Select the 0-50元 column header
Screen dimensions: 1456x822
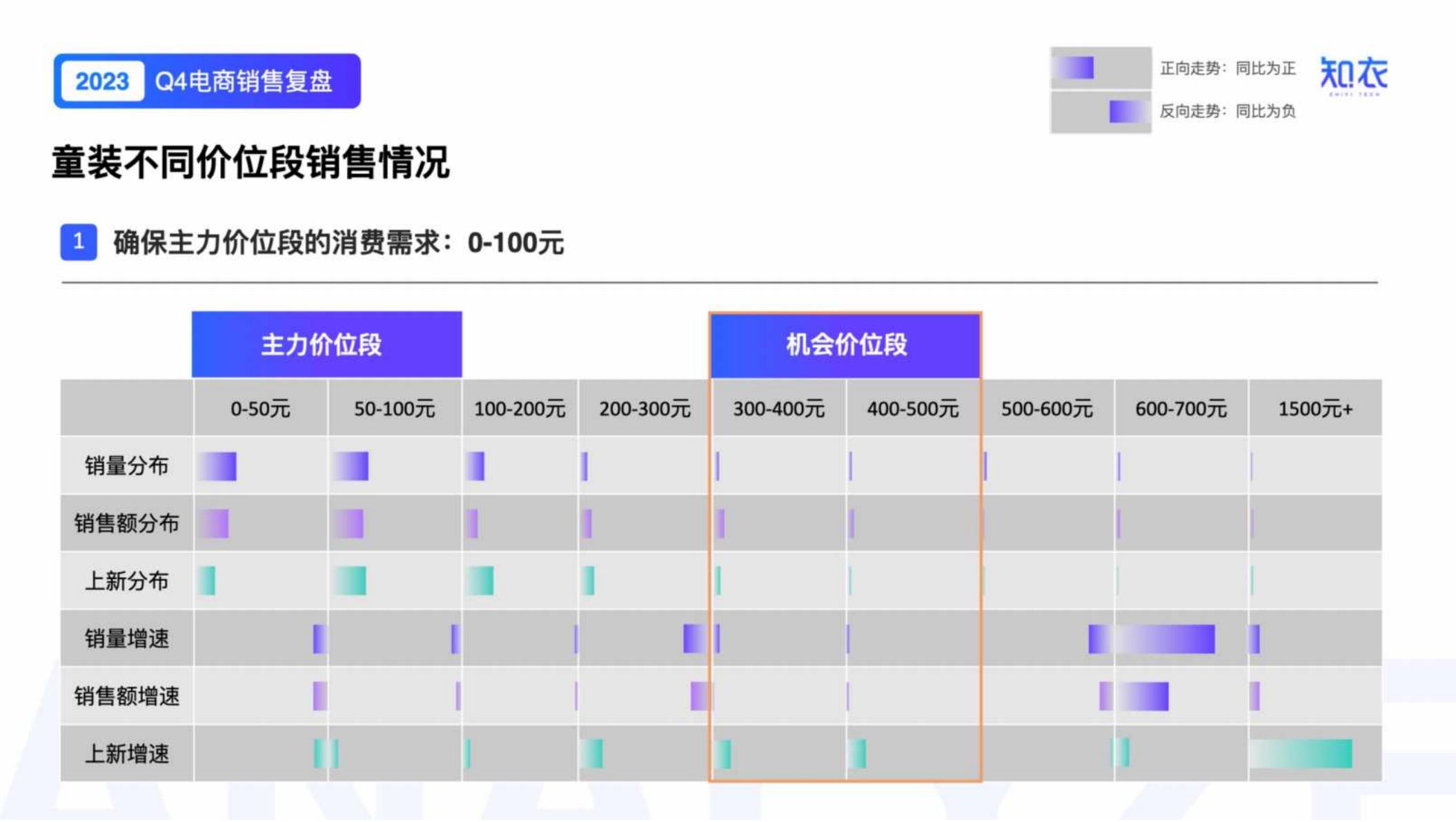point(260,409)
